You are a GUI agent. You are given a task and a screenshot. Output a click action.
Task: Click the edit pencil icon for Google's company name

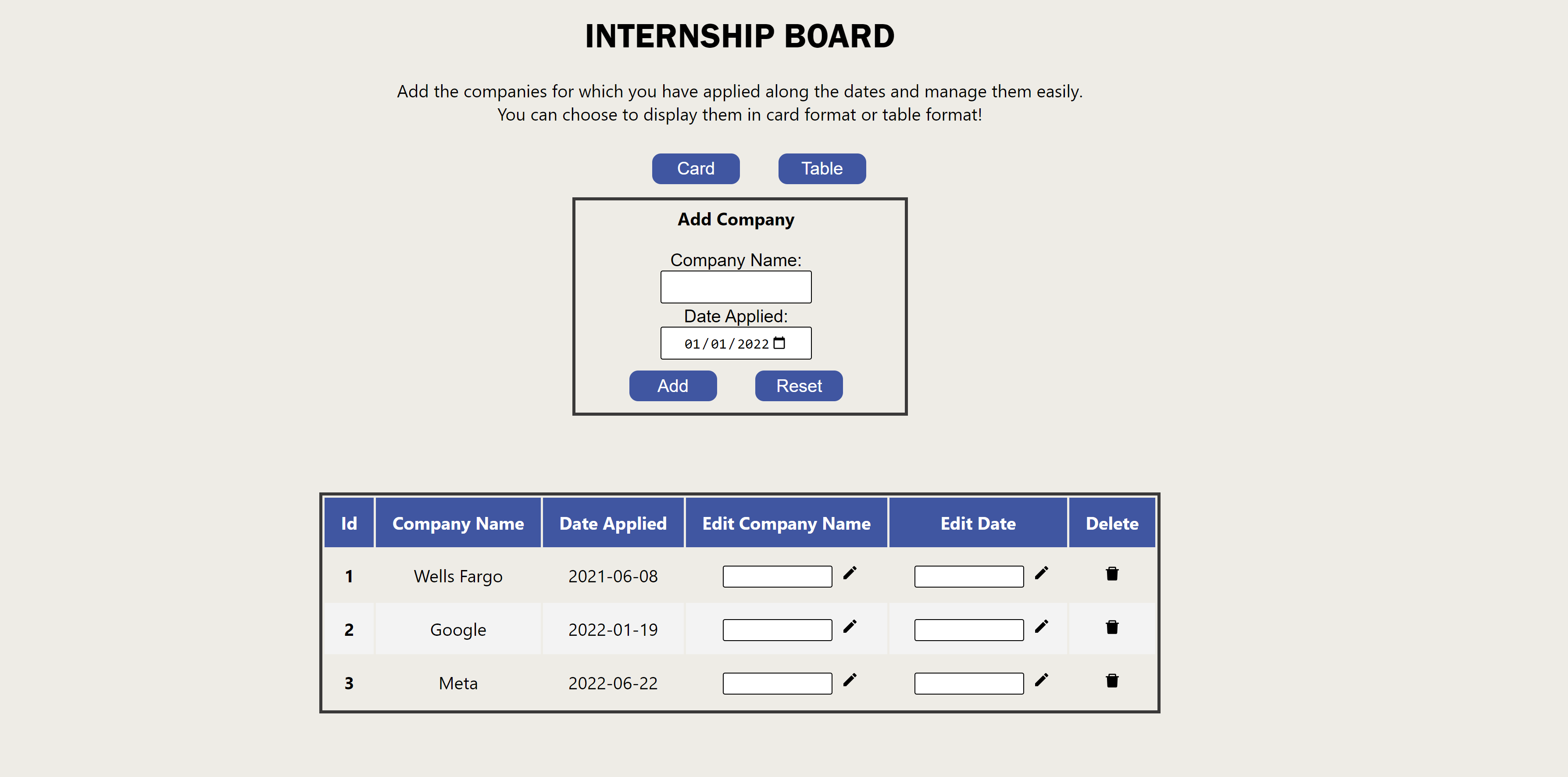(x=850, y=626)
